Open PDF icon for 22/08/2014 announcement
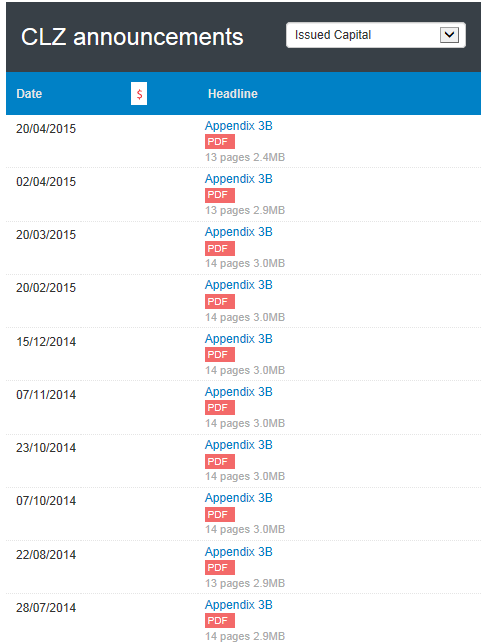485x644 pixels. pyautogui.click(x=220, y=568)
